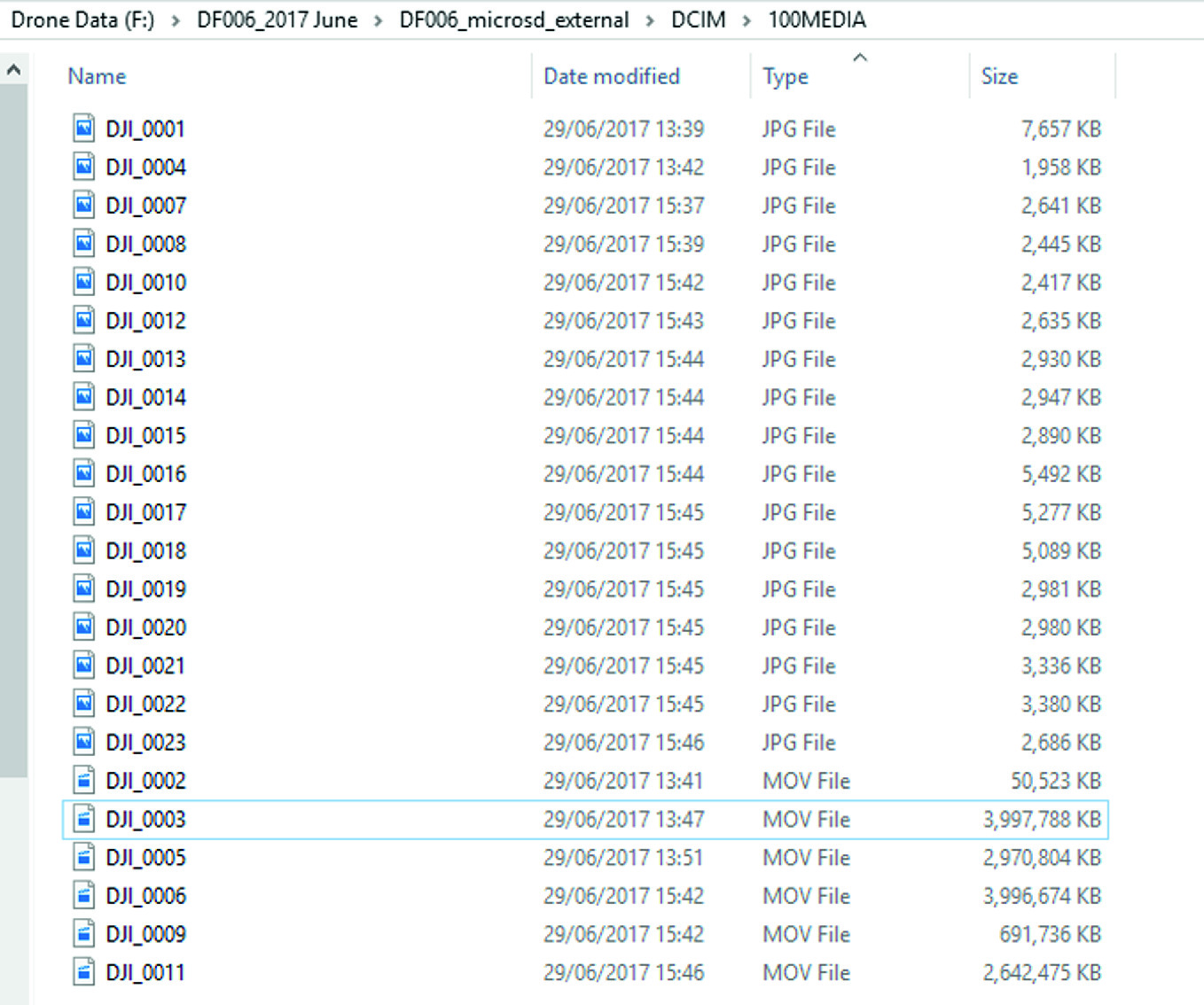This screenshot has width=1204, height=1005.
Task: Select the video icon for DJI_0003
Action: [x=83, y=819]
